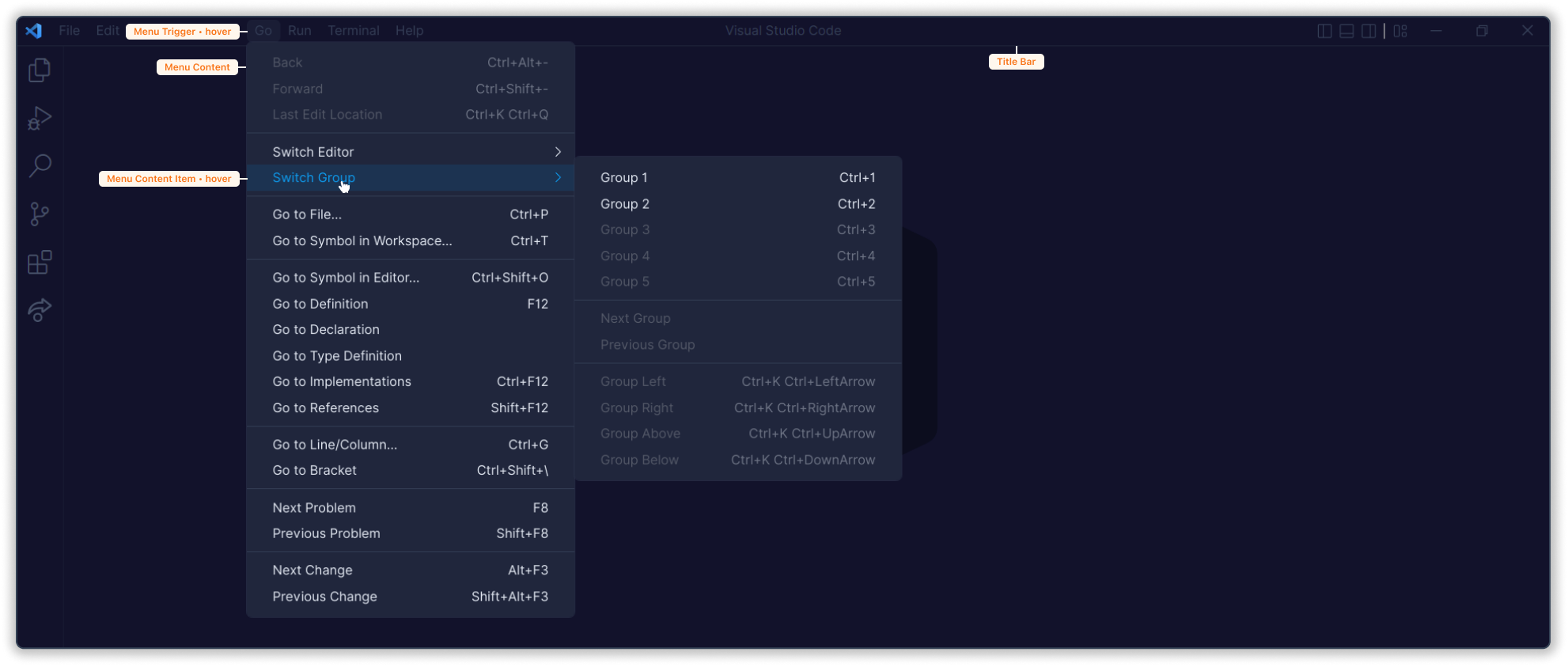Screen dimensions: 1568x667
Task: Open the Customize Layout icon in title bar
Action: 1400,31
